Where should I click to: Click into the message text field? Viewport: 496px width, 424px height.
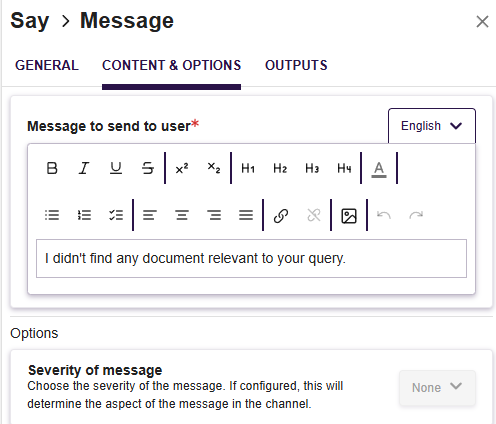[251, 258]
